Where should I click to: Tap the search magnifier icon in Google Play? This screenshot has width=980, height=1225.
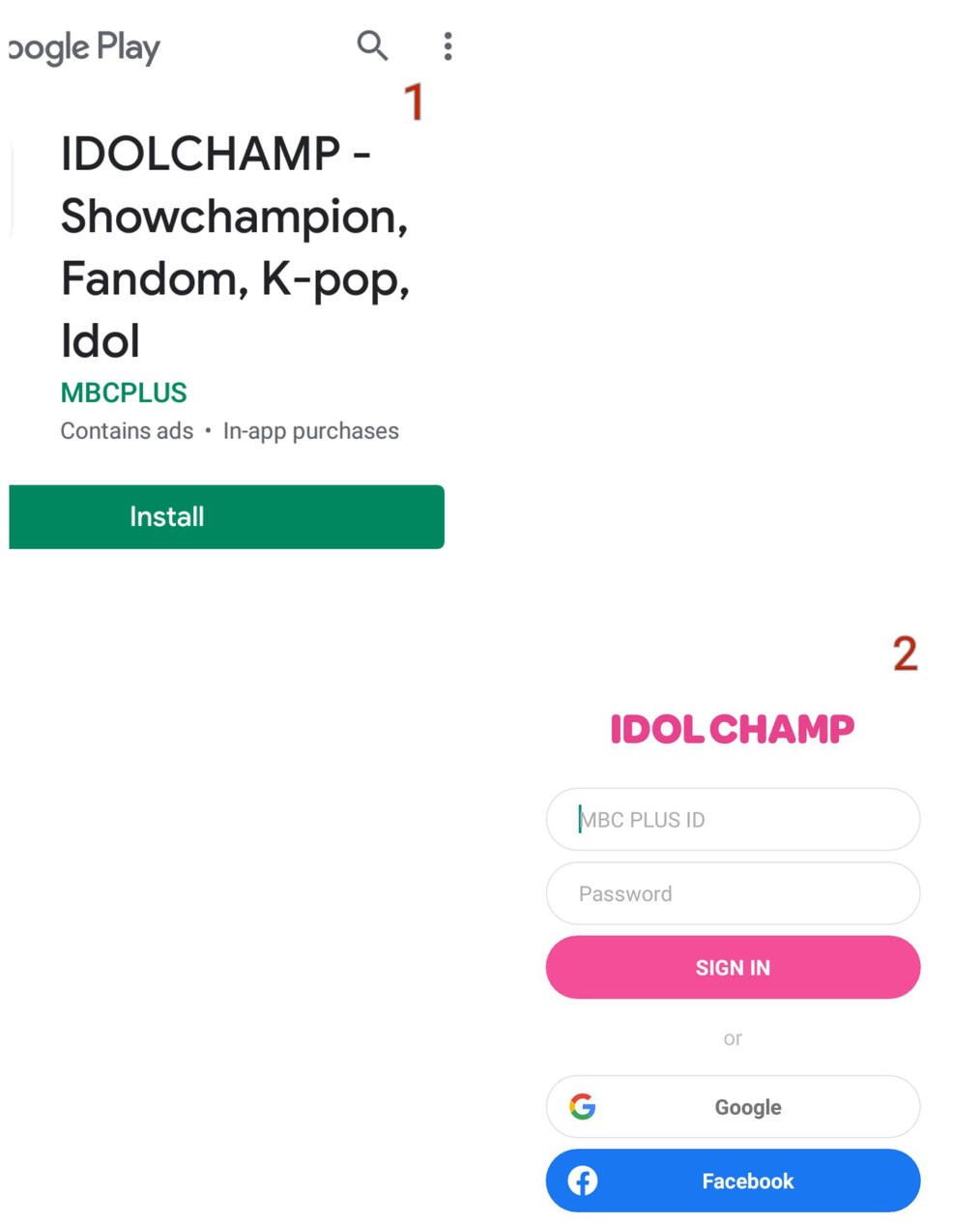tap(372, 45)
